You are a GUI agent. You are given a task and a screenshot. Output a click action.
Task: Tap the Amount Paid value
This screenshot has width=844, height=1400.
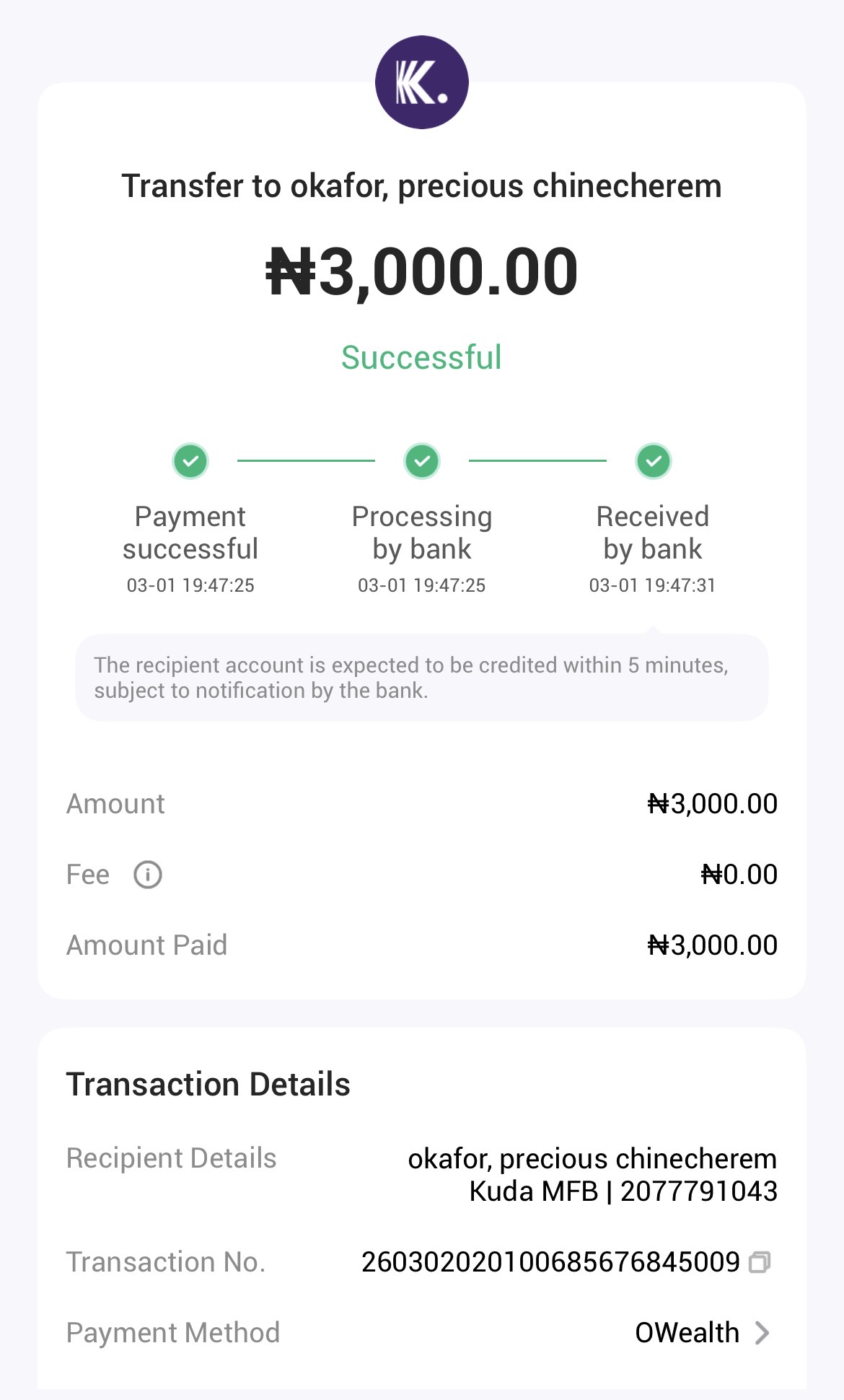[712, 945]
